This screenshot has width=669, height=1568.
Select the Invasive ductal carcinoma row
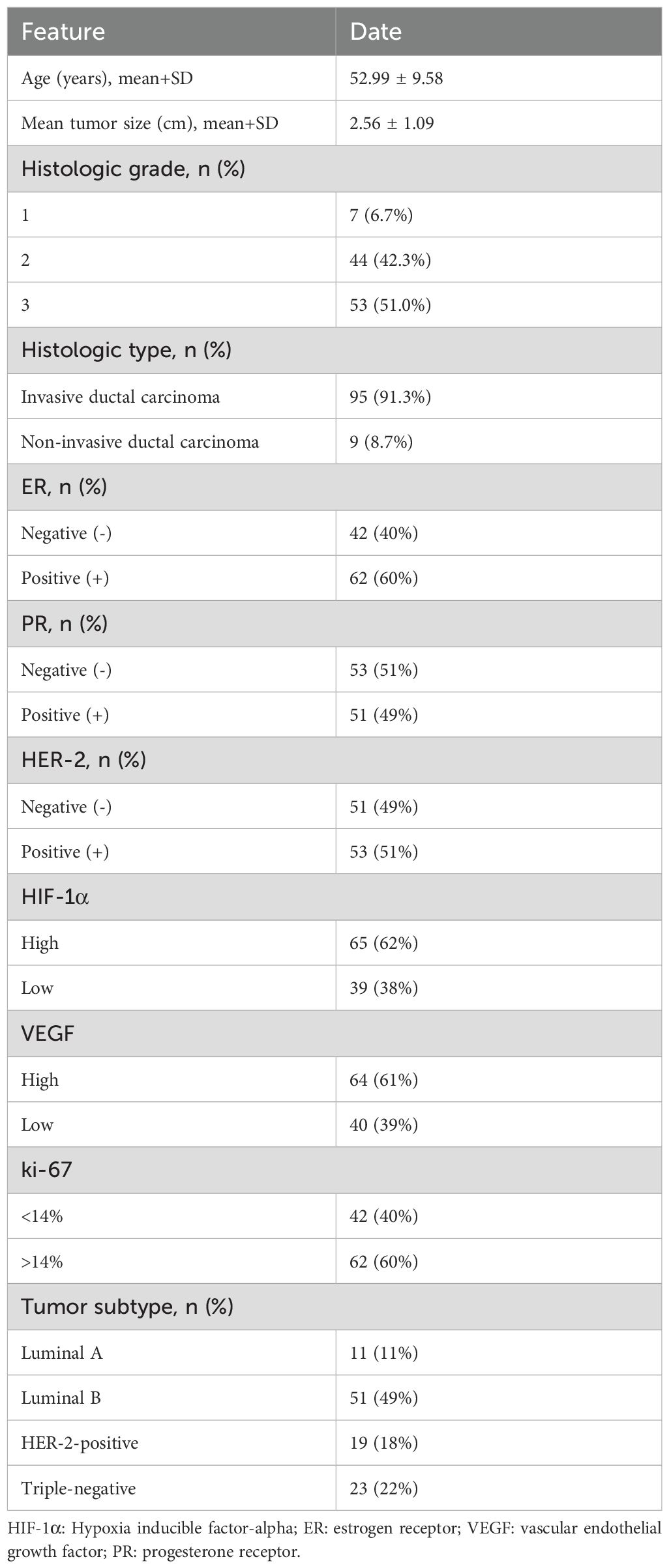coord(121,397)
